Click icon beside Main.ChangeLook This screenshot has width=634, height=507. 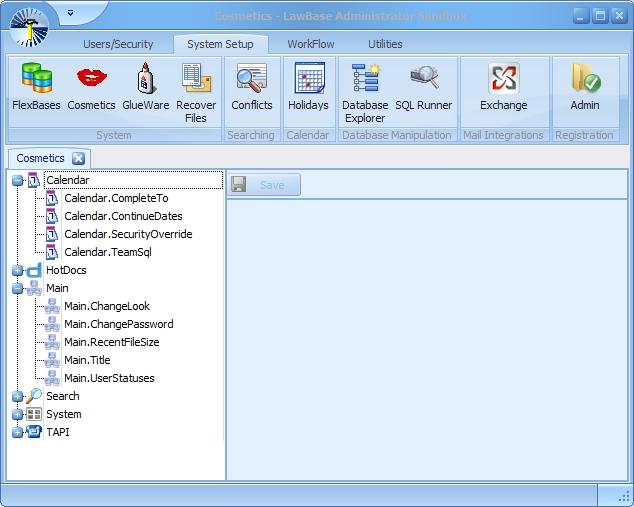(x=52, y=306)
